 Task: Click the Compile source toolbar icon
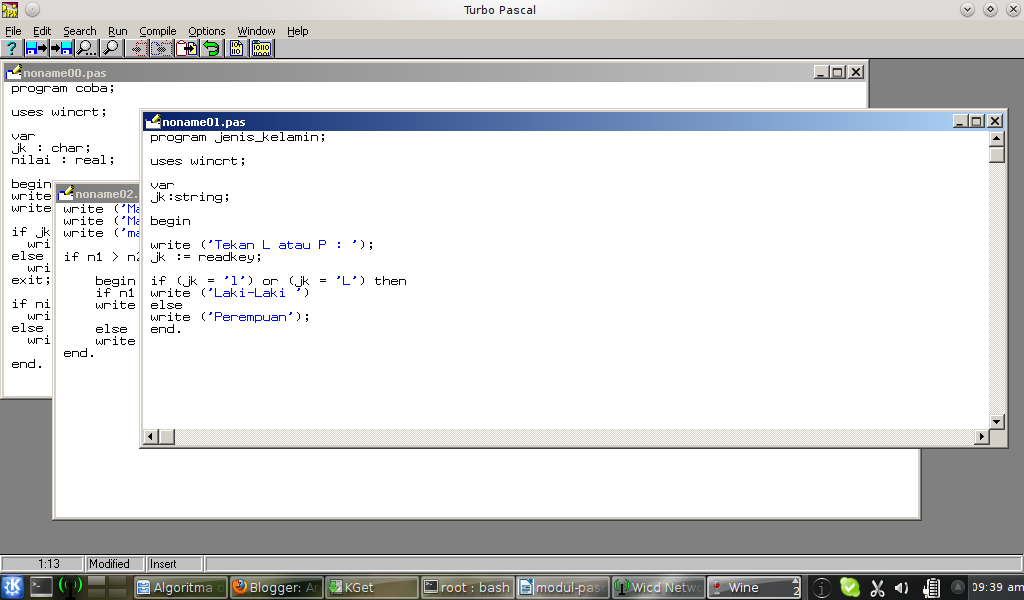[236, 48]
